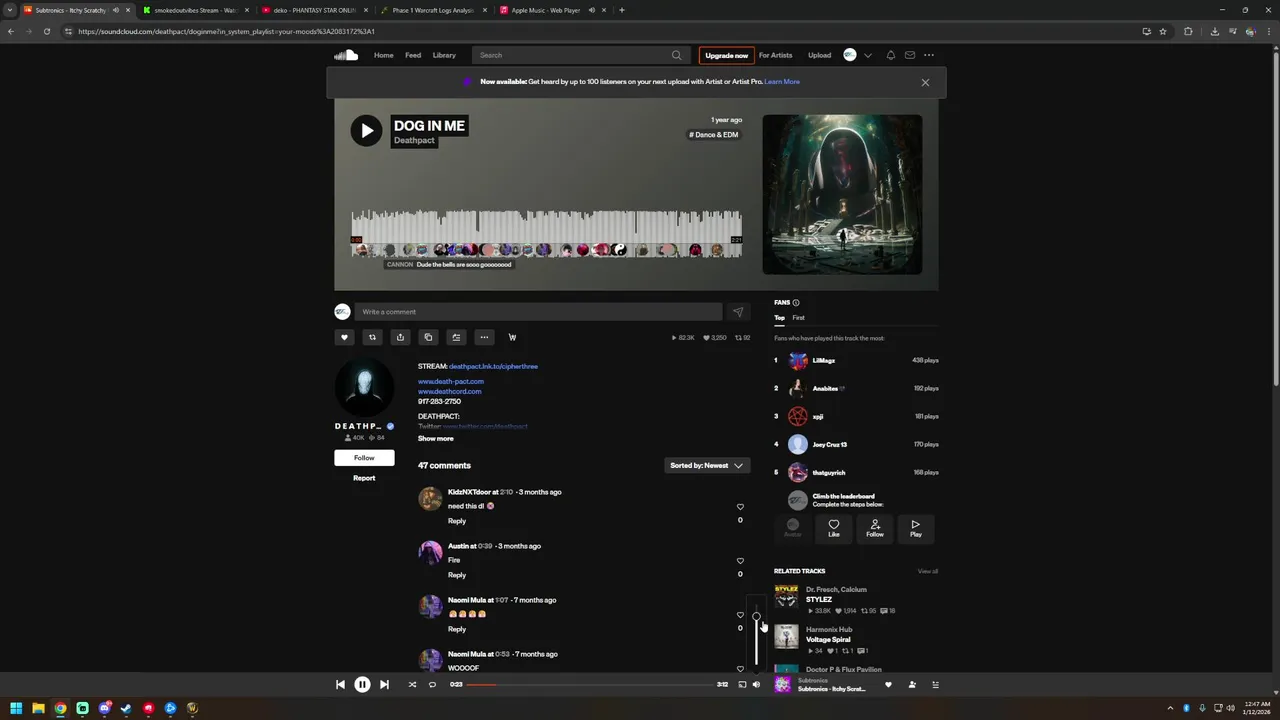1280x720 pixels.
Task: Copy the track link icon
Action: tap(428, 337)
